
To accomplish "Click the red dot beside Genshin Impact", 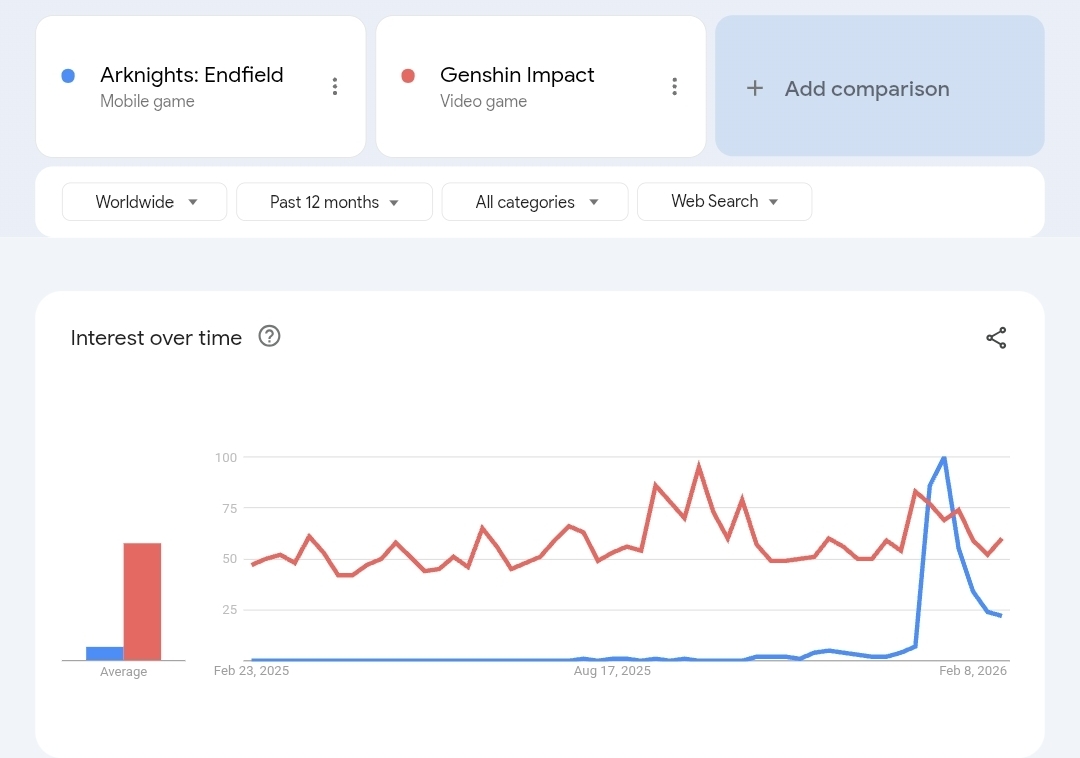I will click(408, 76).
